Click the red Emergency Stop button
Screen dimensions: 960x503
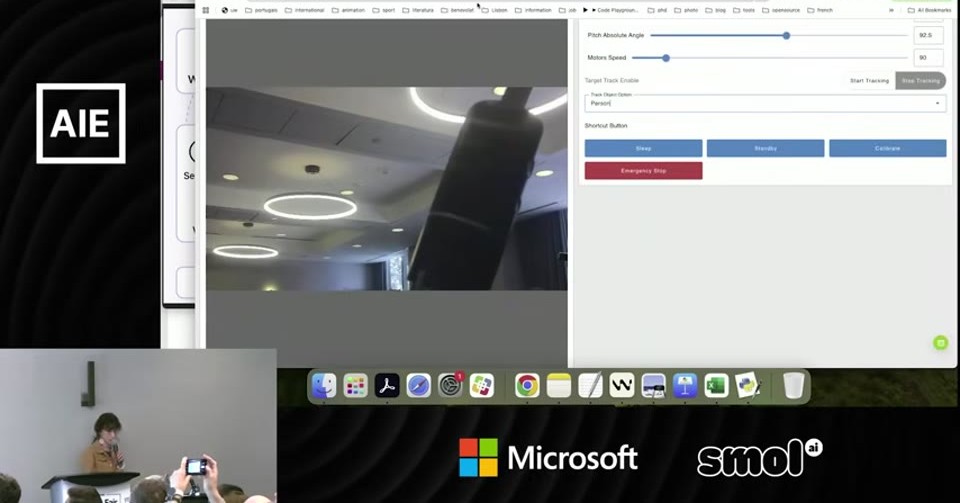coord(643,171)
